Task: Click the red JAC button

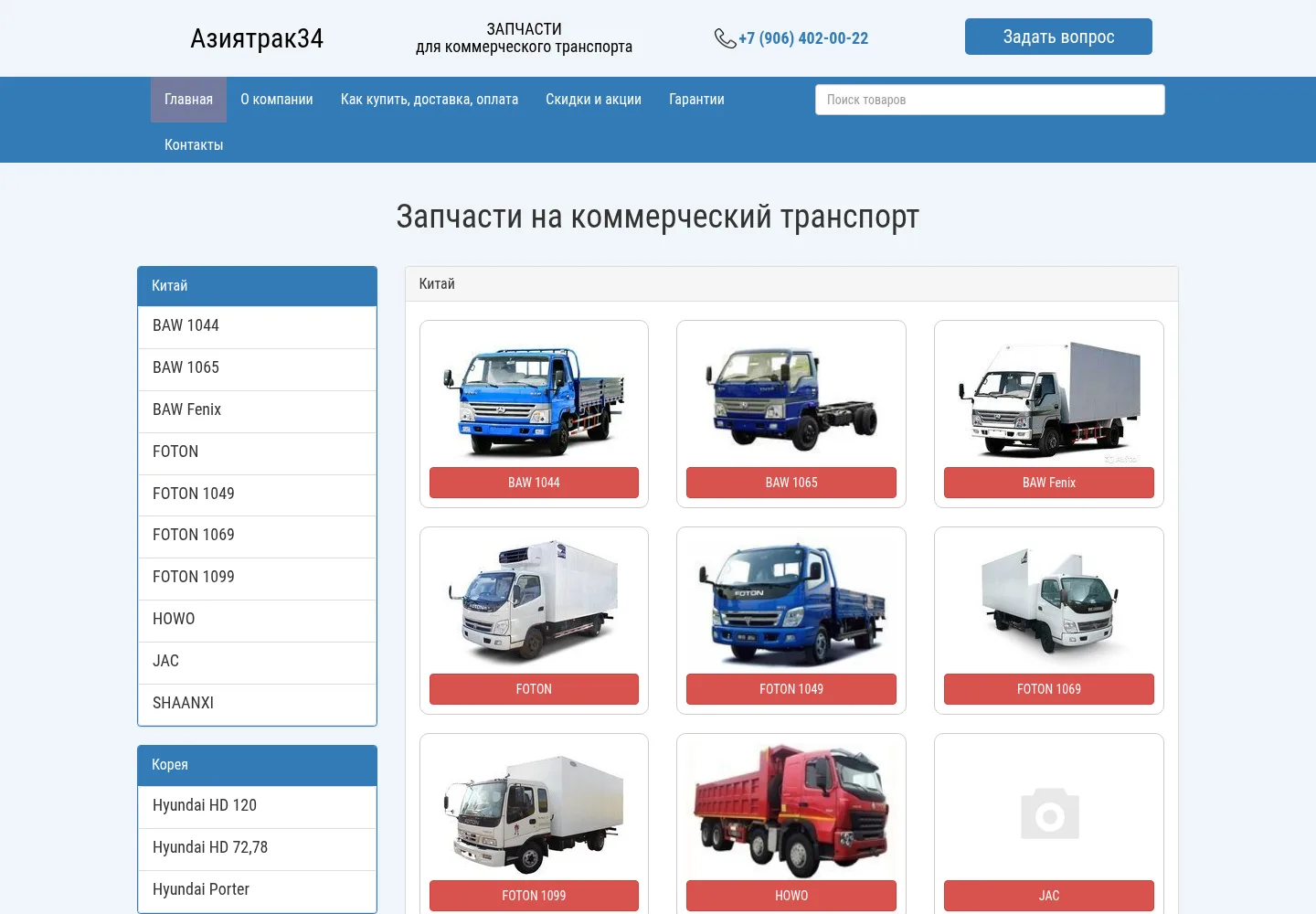Action: tap(1049, 896)
